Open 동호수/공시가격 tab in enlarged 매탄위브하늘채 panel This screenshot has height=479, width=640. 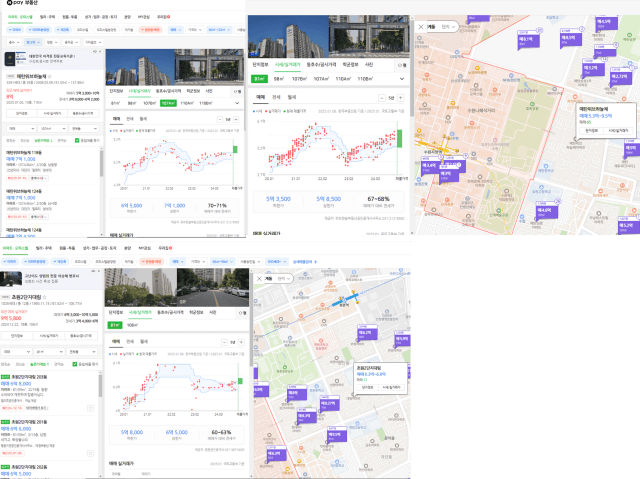point(321,65)
